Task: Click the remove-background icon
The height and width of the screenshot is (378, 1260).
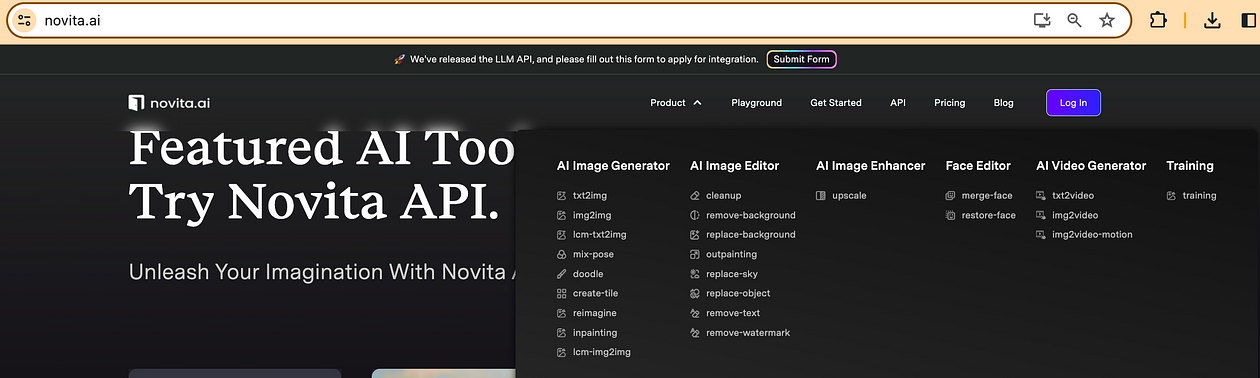Action: click(695, 215)
